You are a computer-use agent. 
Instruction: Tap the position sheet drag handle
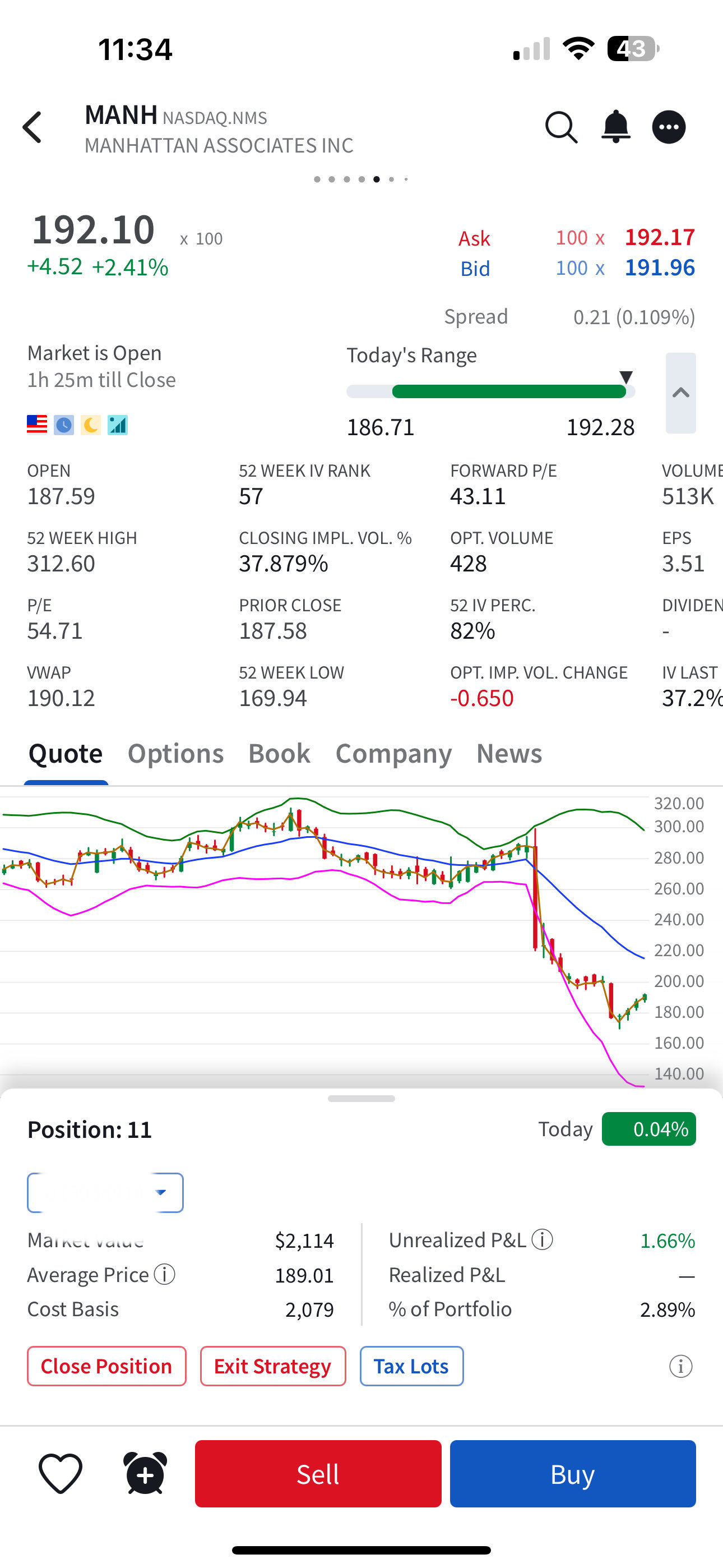click(x=361, y=1099)
